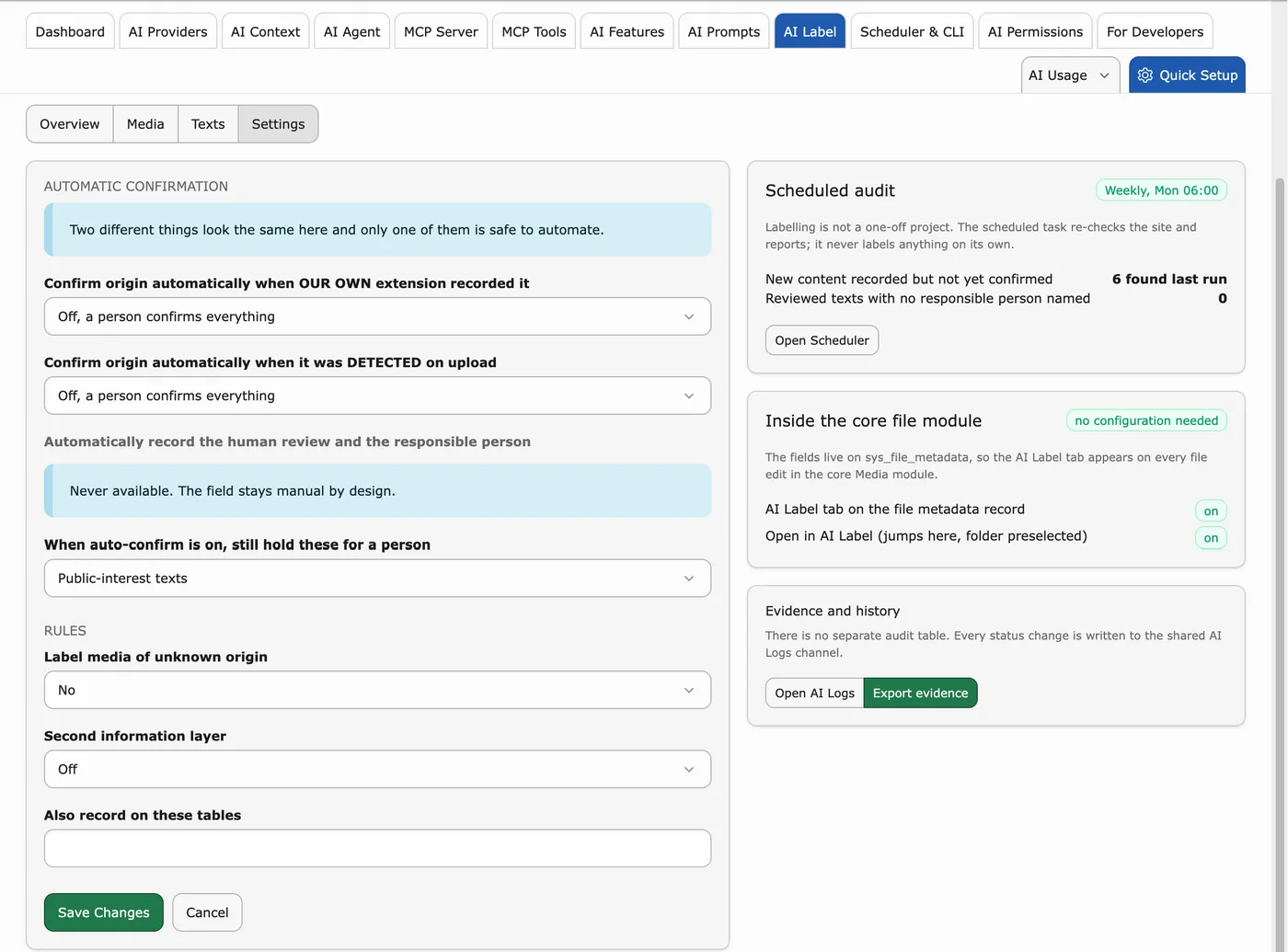Image resolution: width=1288 pixels, height=952 pixels.
Task: Click the Open AI Logs button
Action: point(815,694)
